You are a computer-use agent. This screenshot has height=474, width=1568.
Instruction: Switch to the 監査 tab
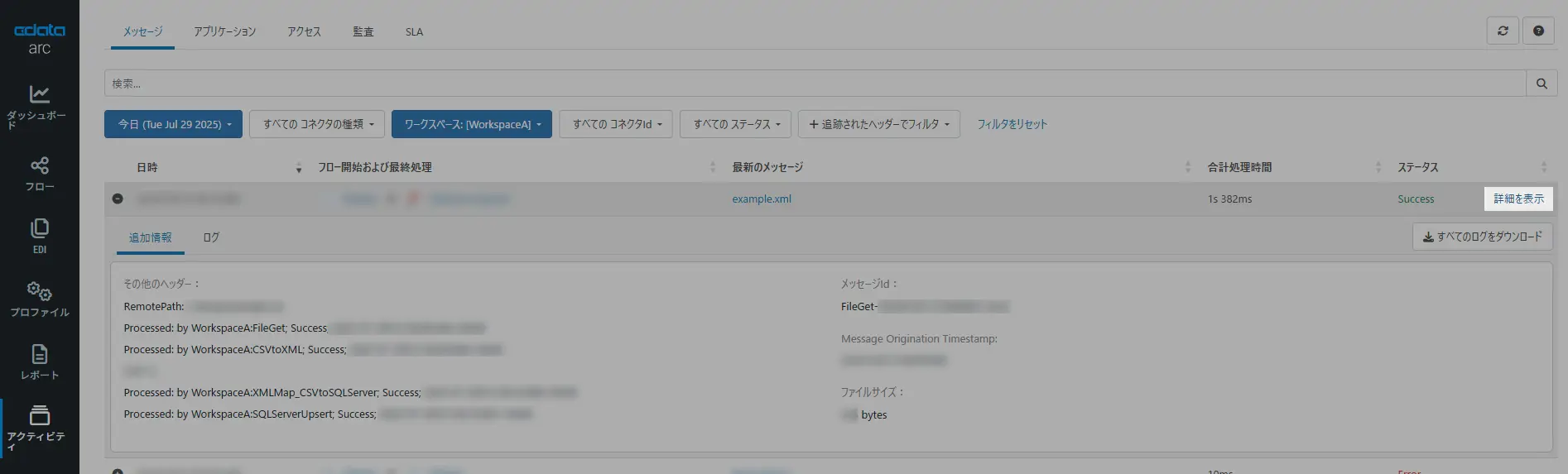point(363,31)
